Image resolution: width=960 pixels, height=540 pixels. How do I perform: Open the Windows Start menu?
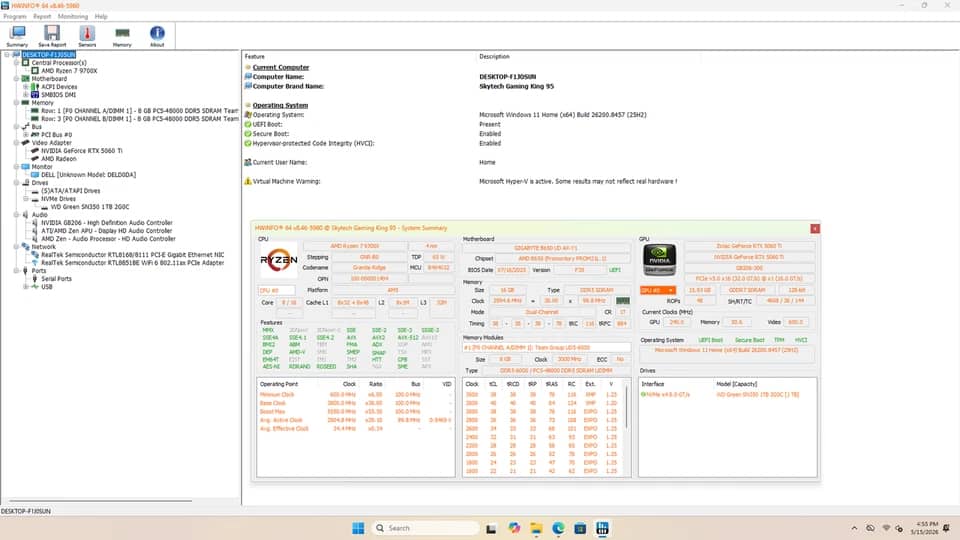pyautogui.click(x=358, y=528)
